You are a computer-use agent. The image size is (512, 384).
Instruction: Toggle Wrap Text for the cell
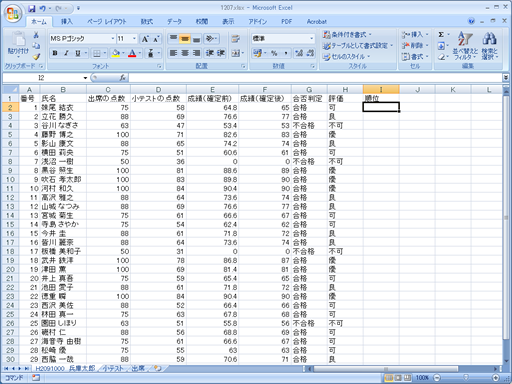click(236, 39)
